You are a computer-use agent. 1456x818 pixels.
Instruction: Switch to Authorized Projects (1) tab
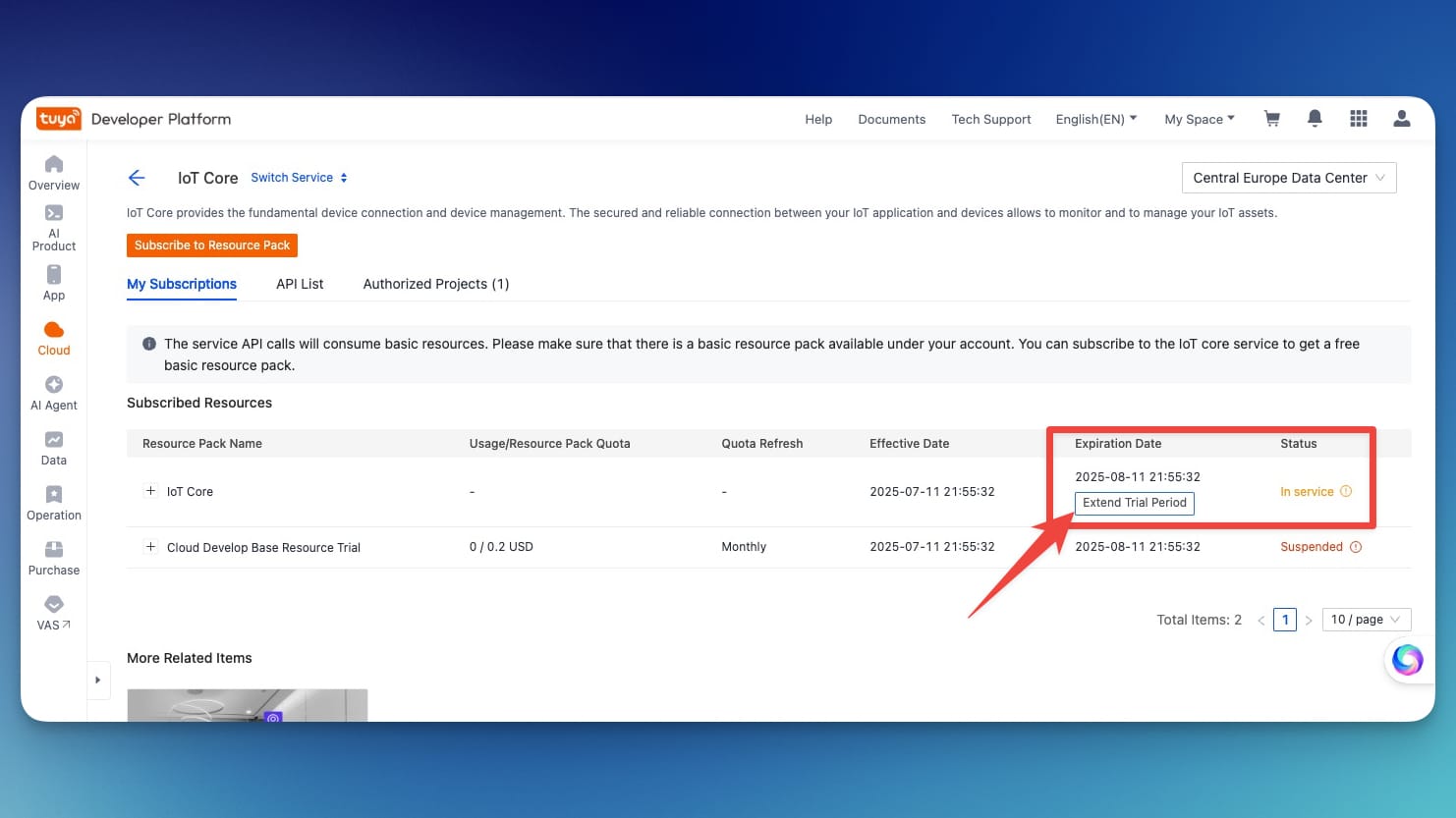435,284
